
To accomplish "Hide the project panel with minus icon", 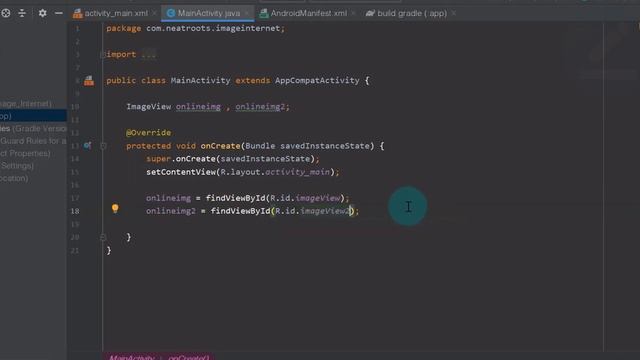I will click(58, 13).
